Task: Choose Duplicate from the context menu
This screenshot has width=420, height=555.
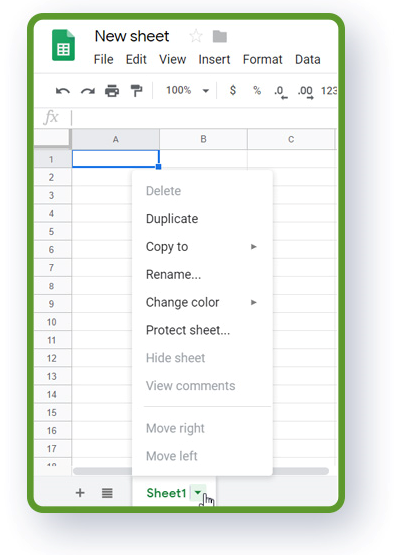Action: coord(202,219)
